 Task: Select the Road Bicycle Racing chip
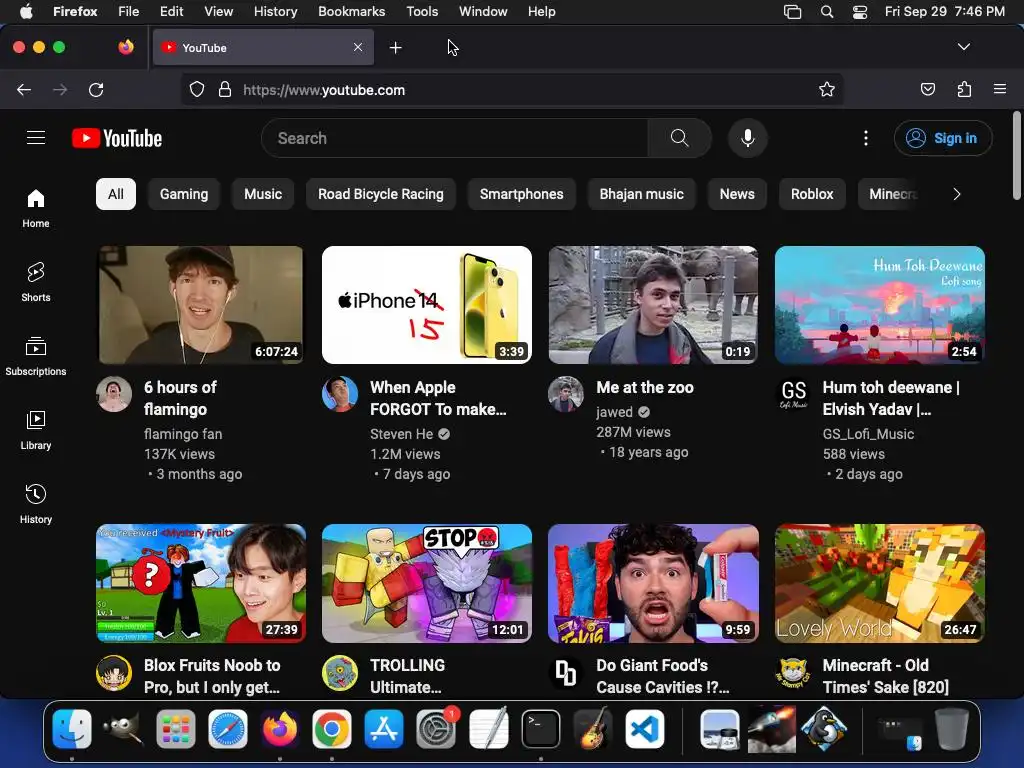(381, 194)
